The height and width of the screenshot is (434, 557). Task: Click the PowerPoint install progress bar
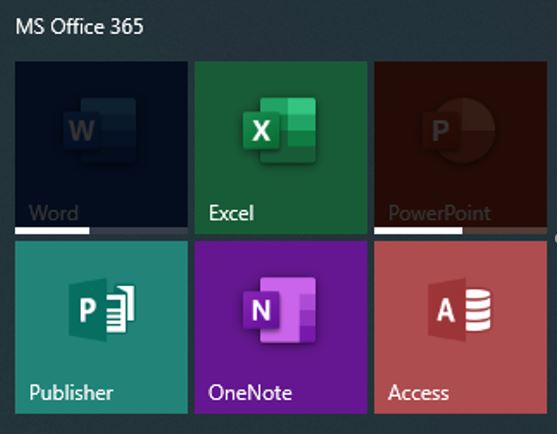460,231
